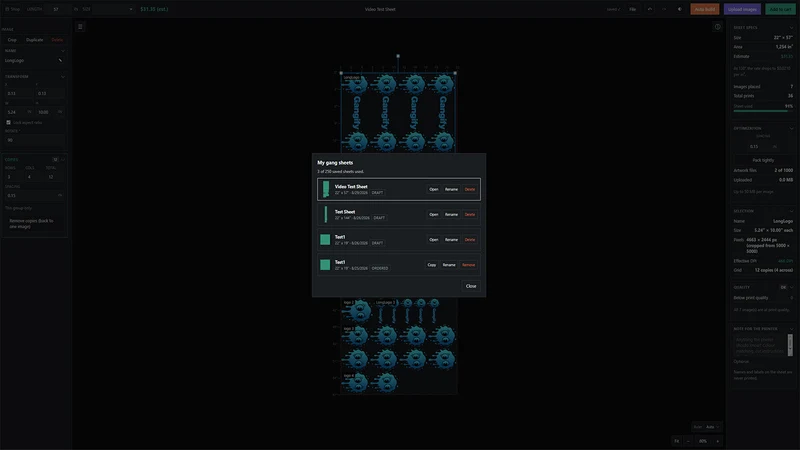Click the Upload images button
800x450 pixels.
pyautogui.click(x=742, y=9)
